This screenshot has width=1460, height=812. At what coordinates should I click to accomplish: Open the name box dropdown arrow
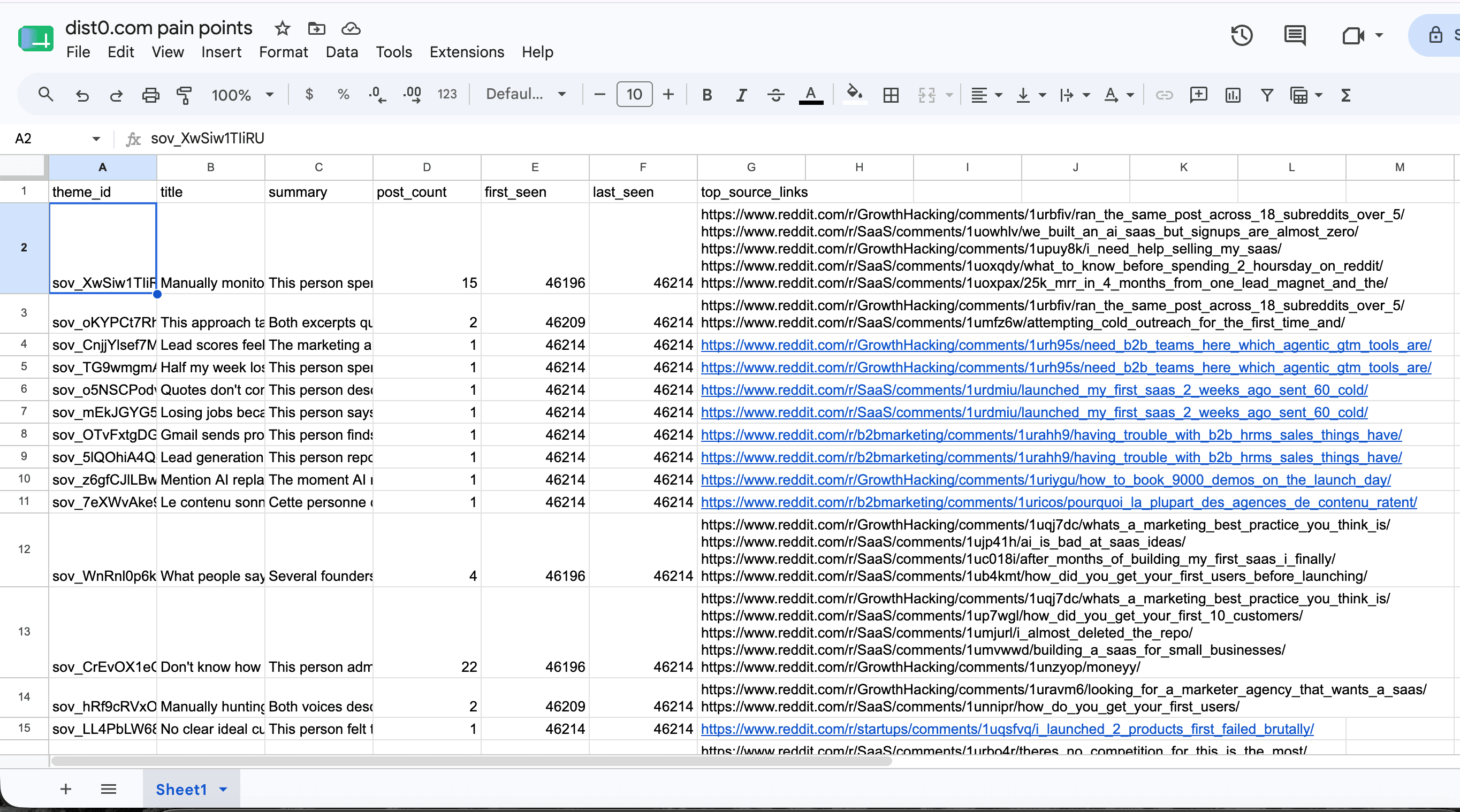point(96,138)
